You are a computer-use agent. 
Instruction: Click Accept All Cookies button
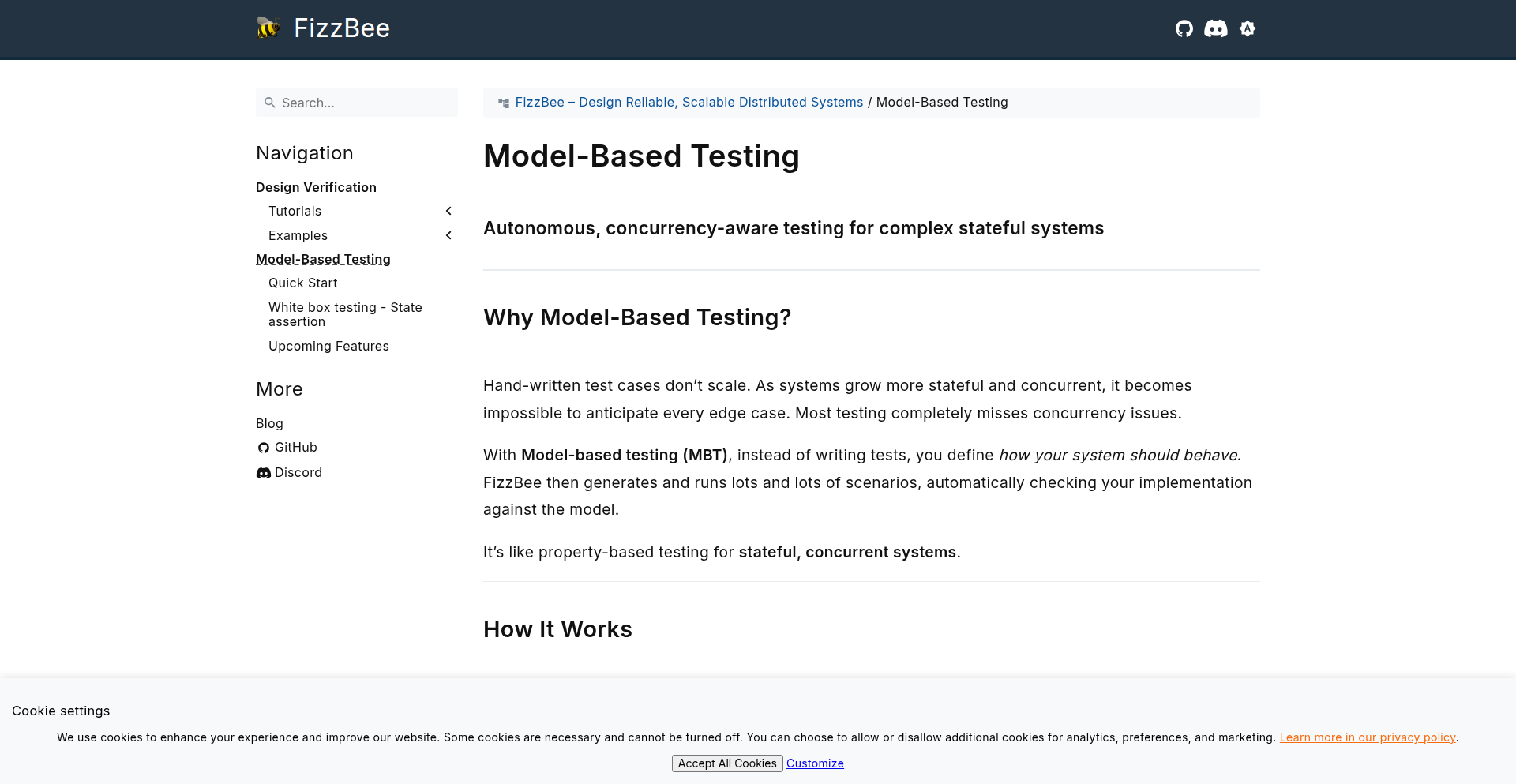pos(726,763)
